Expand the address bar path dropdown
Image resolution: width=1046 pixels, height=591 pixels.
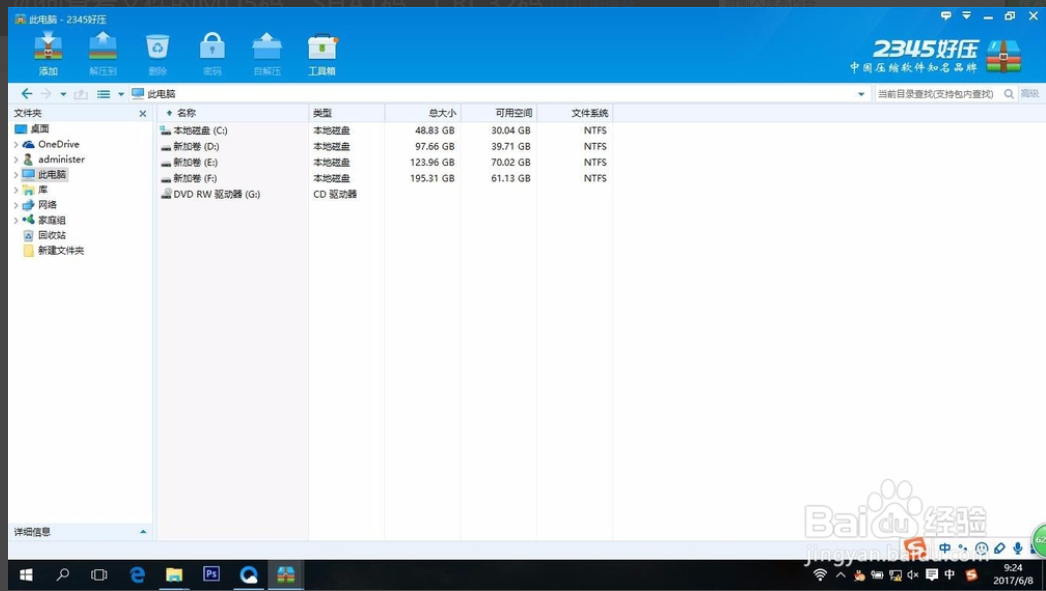861,94
